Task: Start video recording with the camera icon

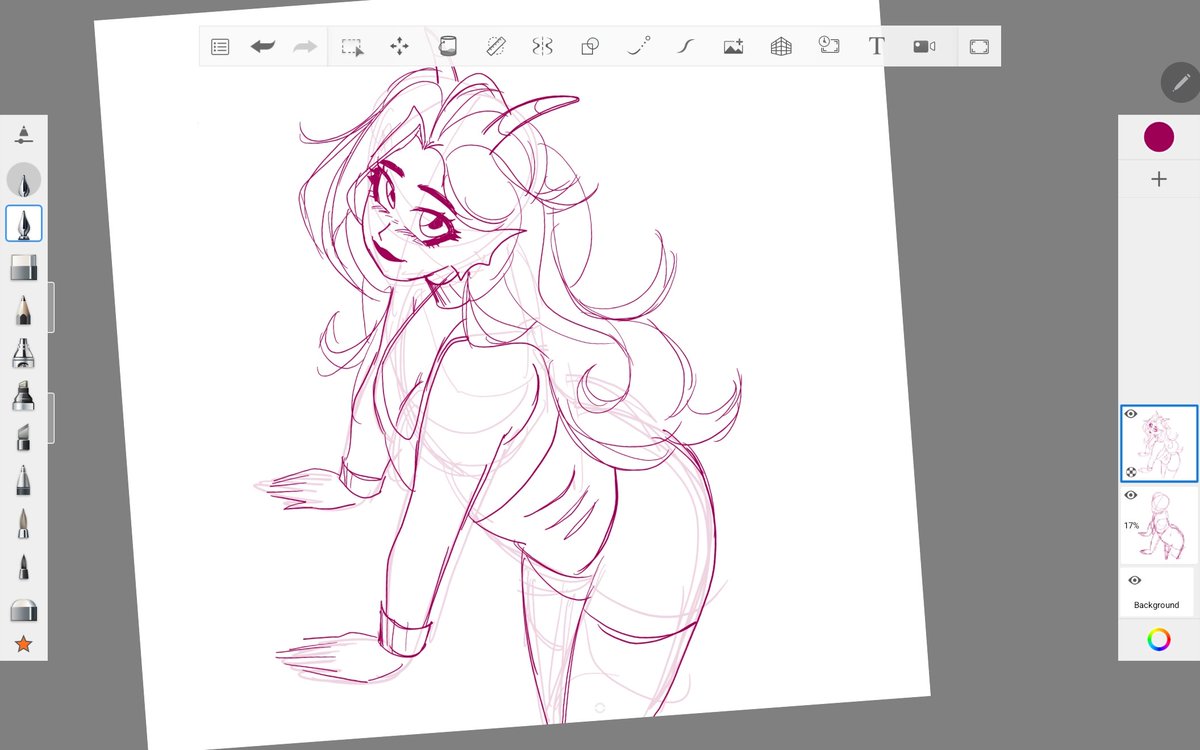Action: pos(924,46)
